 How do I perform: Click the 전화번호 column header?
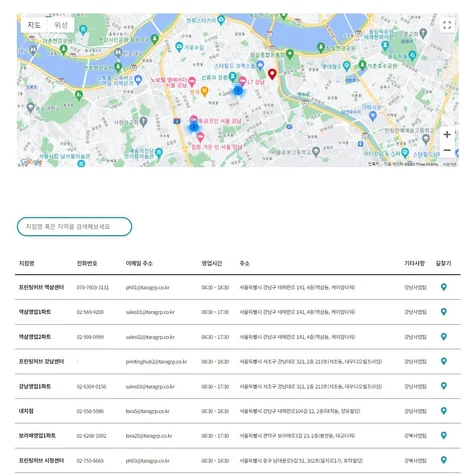[x=87, y=263]
